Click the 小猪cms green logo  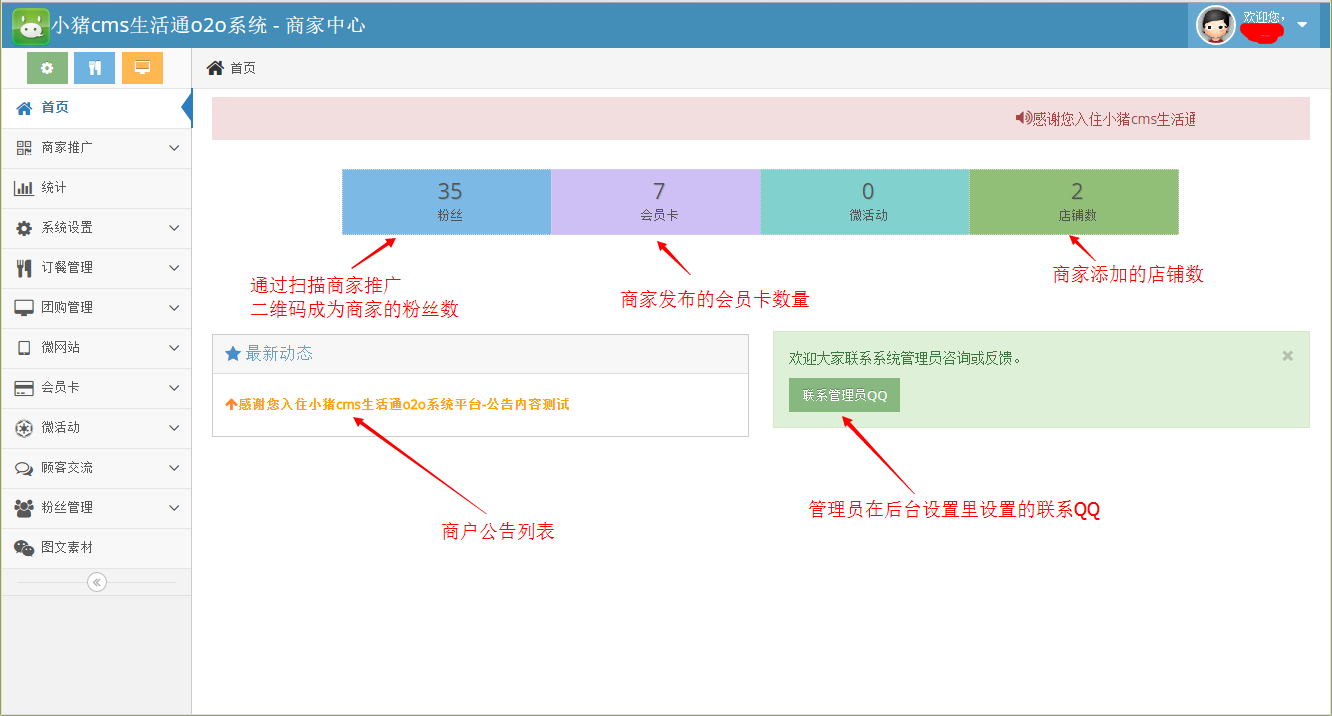[31, 25]
